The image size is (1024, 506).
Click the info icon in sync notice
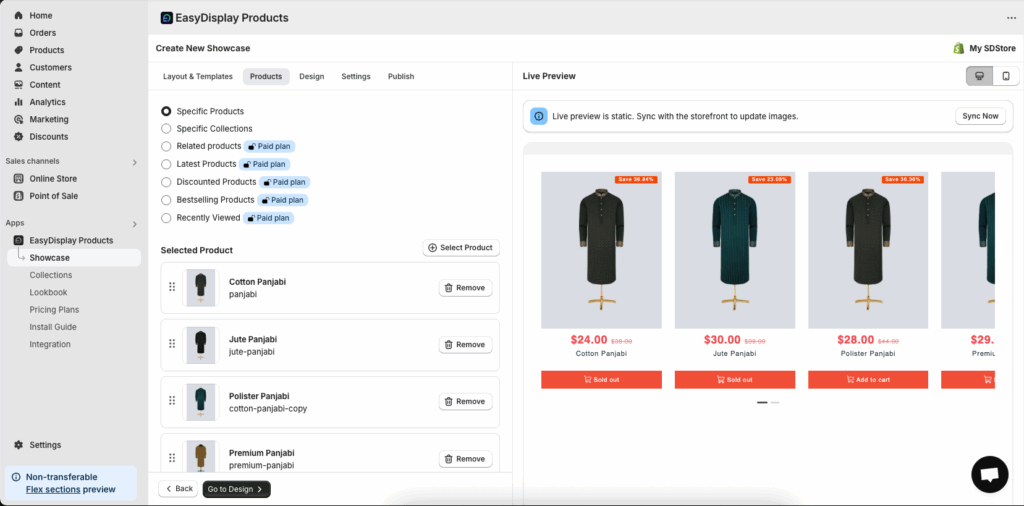[x=539, y=116]
